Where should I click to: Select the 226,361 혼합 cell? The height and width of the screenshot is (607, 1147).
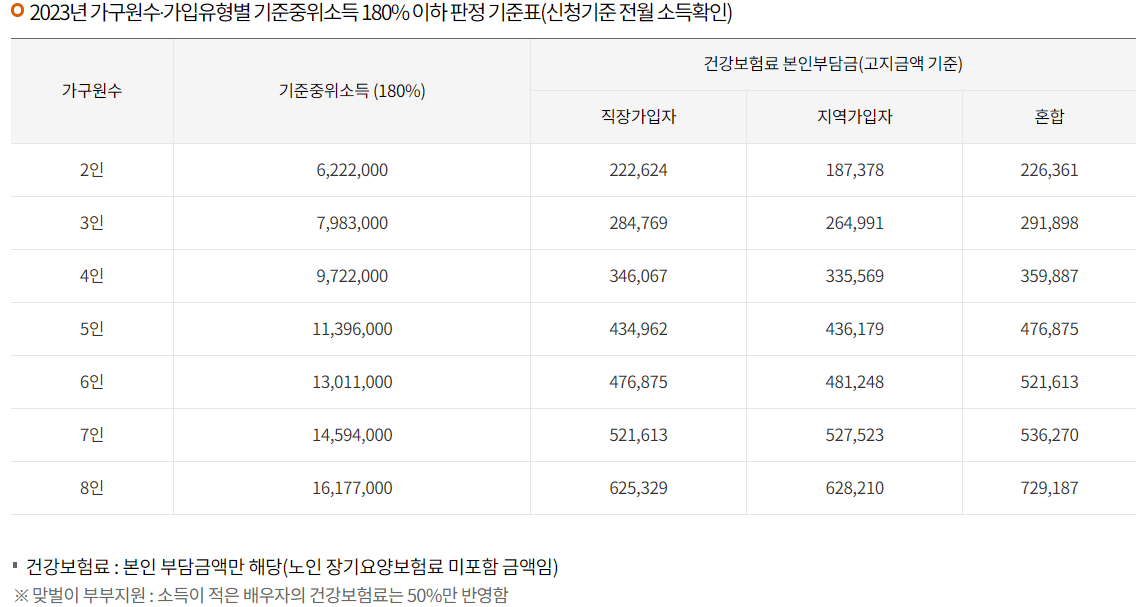[1049, 170]
